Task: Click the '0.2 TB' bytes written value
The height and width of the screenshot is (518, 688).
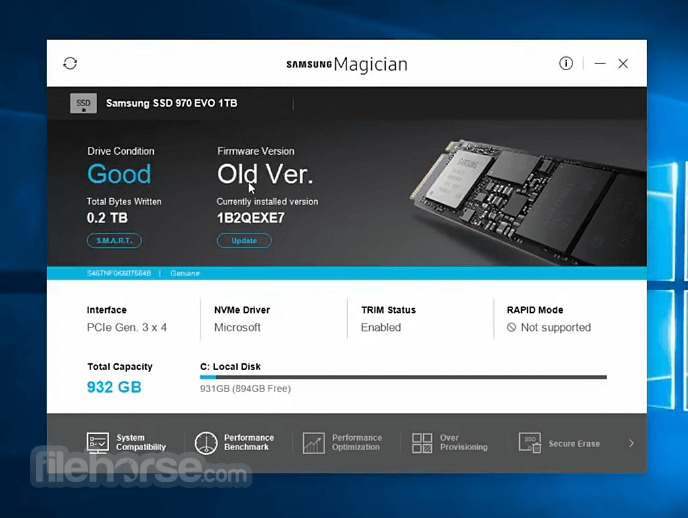Action: 107,218
